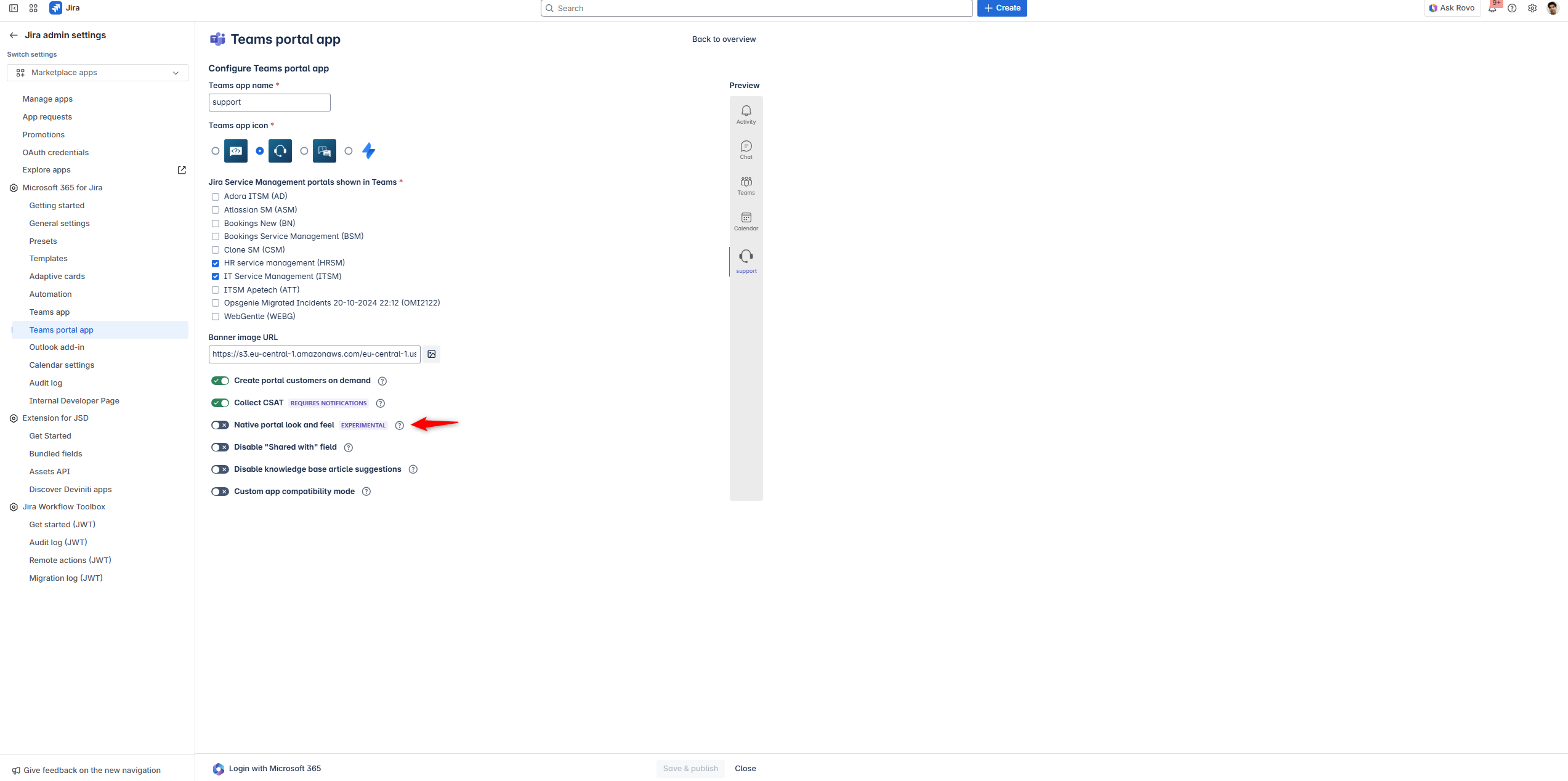The height and width of the screenshot is (781, 1568).
Task: Click the settings gear icon in header
Action: (x=1532, y=8)
